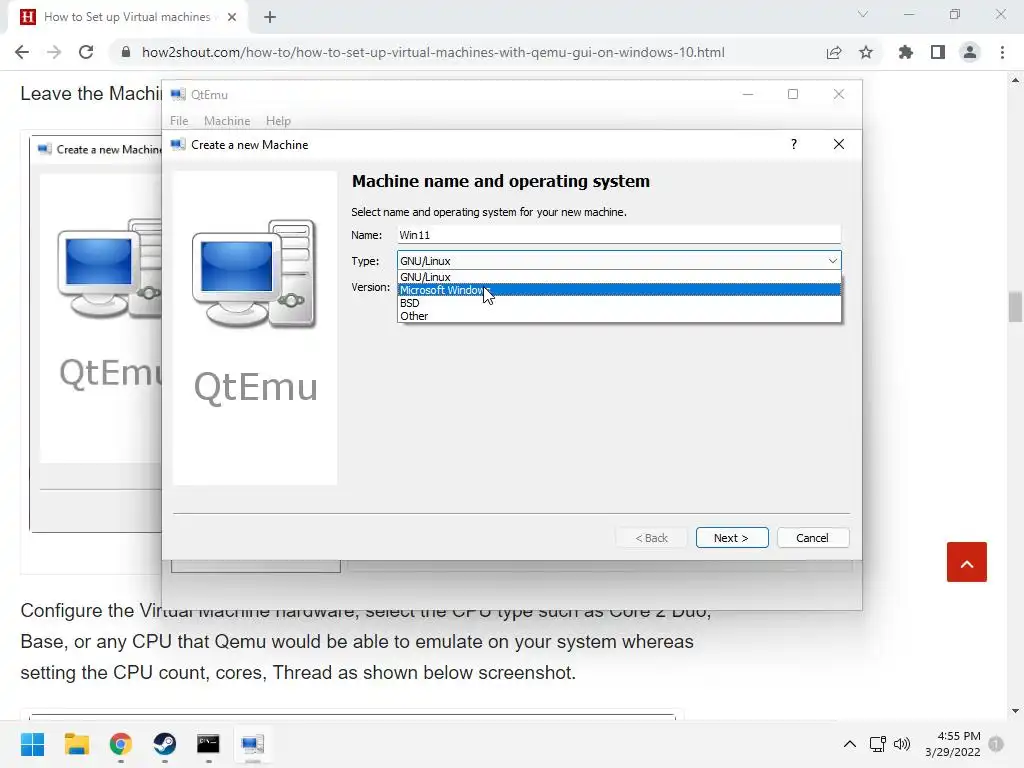1024x768 pixels.
Task: Open Chrome profile avatar
Action: 970,52
